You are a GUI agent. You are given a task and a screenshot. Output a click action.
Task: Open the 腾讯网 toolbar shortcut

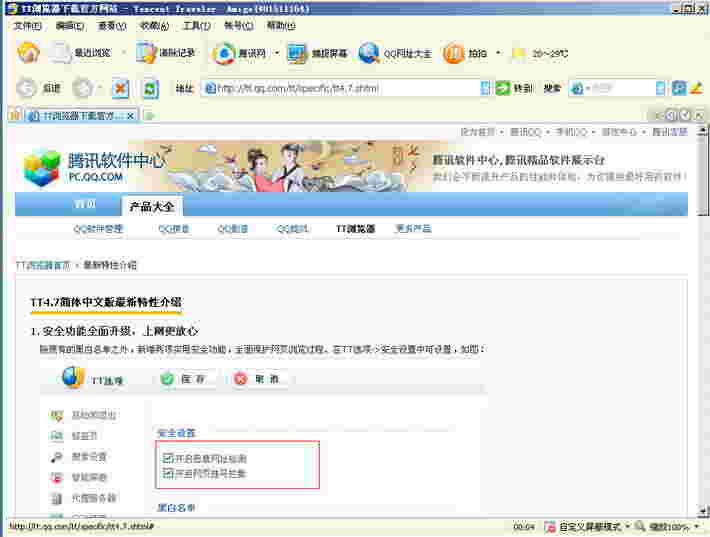[239, 53]
